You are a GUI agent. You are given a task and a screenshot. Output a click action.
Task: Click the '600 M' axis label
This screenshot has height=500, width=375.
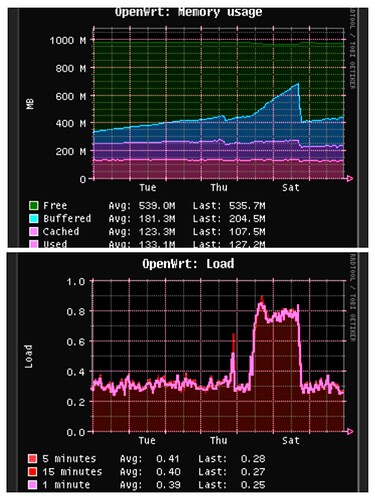(71, 97)
